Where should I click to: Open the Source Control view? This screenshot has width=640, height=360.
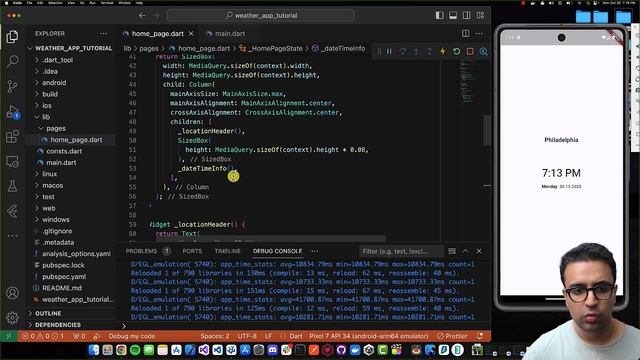pos(12,86)
